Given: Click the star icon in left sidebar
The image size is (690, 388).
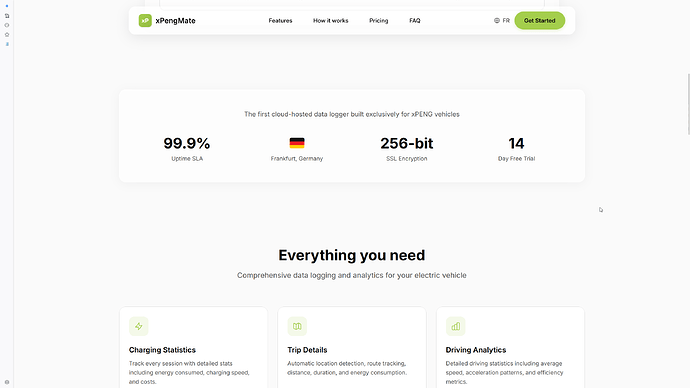Looking at the screenshot, I should pyautogui.click(x=7, y=34).
